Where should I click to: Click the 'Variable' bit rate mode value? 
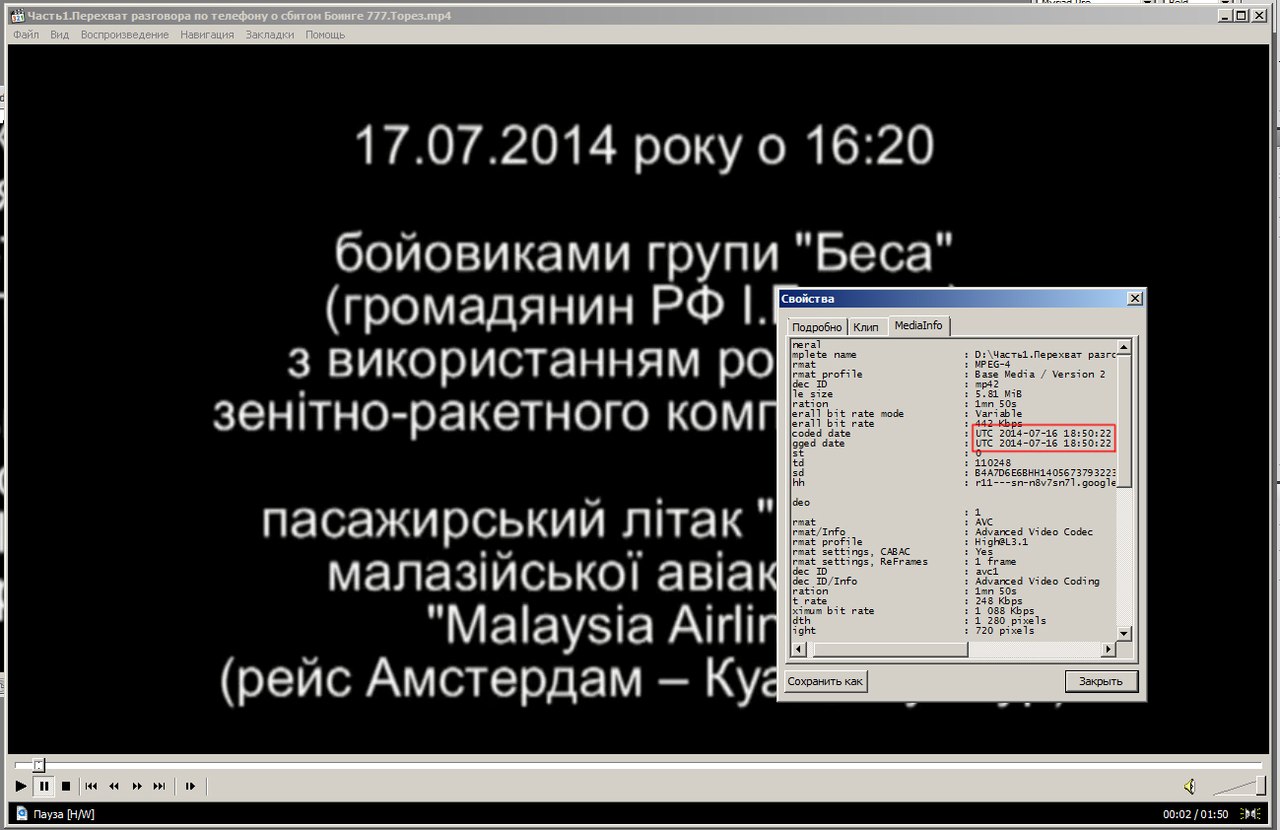(999, 414)
